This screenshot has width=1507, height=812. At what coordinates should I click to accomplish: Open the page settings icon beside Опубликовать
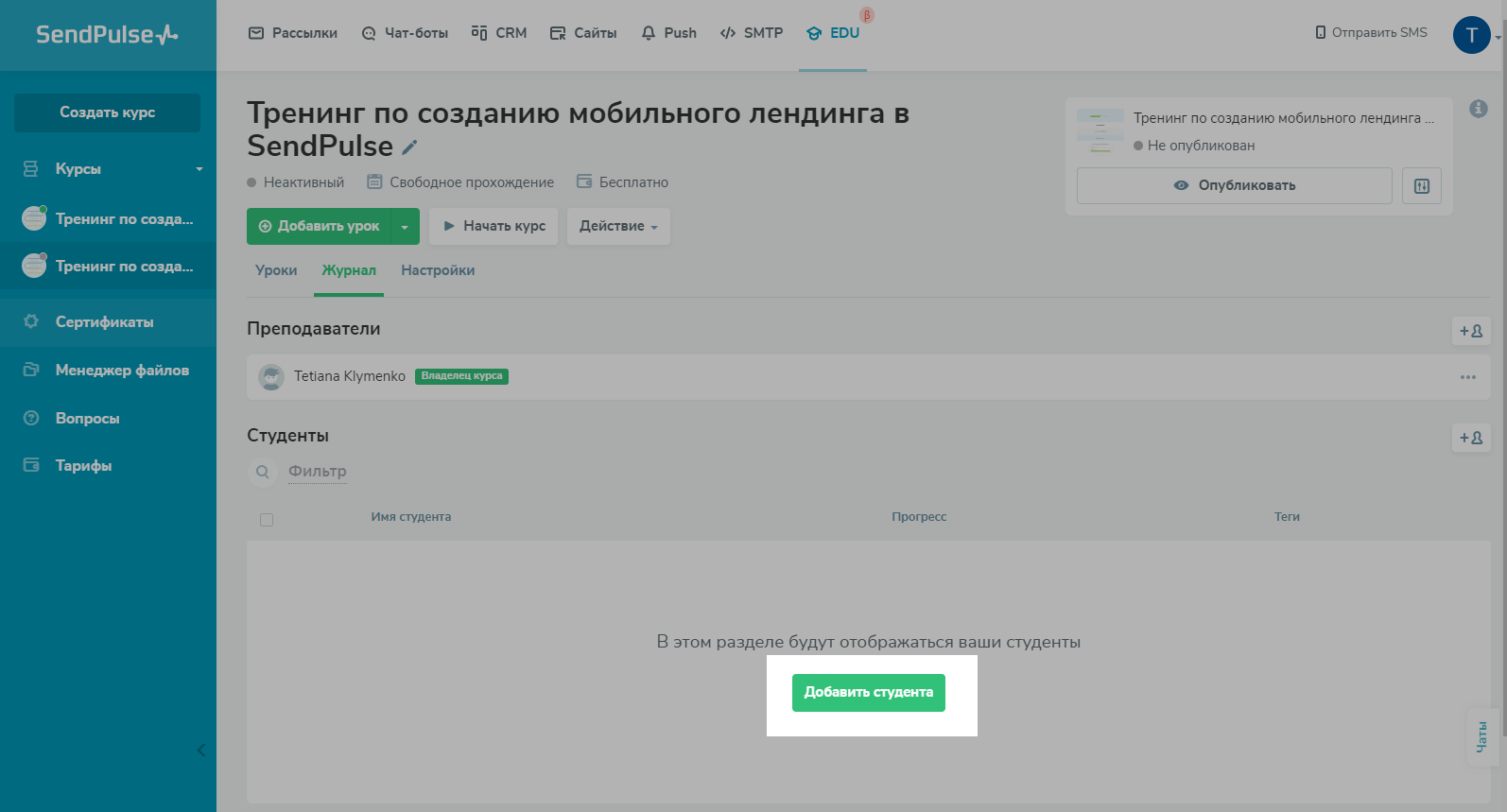pos(1422,186)
